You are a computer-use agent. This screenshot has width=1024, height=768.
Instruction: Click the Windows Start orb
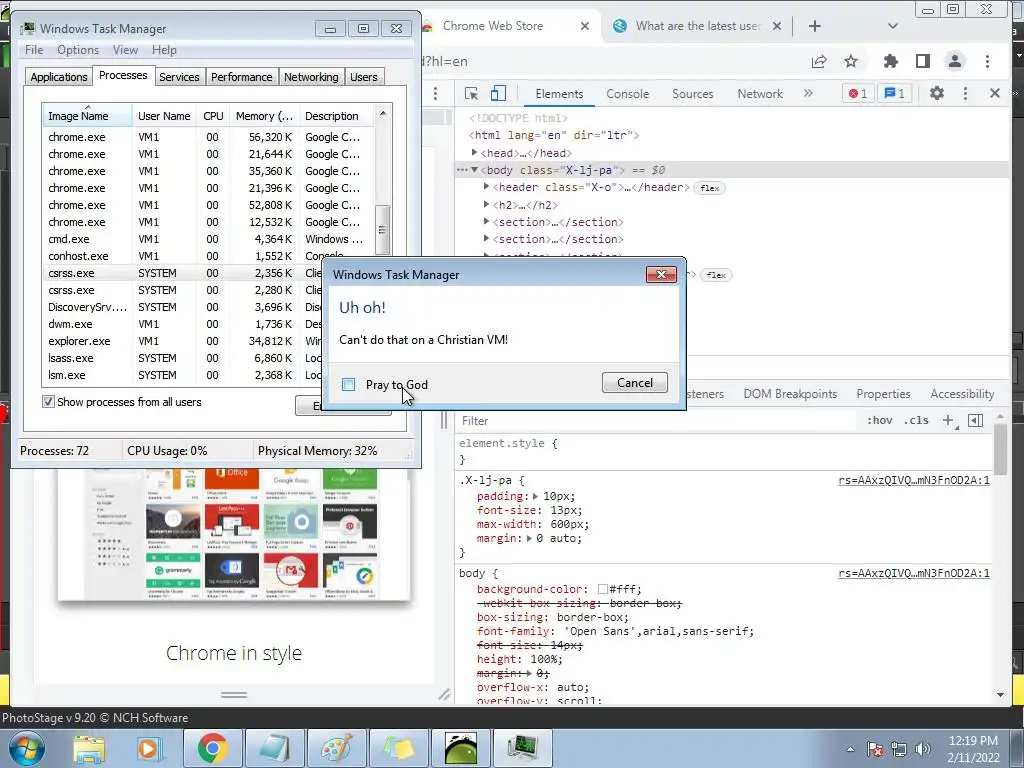click(x=27, y=748)
